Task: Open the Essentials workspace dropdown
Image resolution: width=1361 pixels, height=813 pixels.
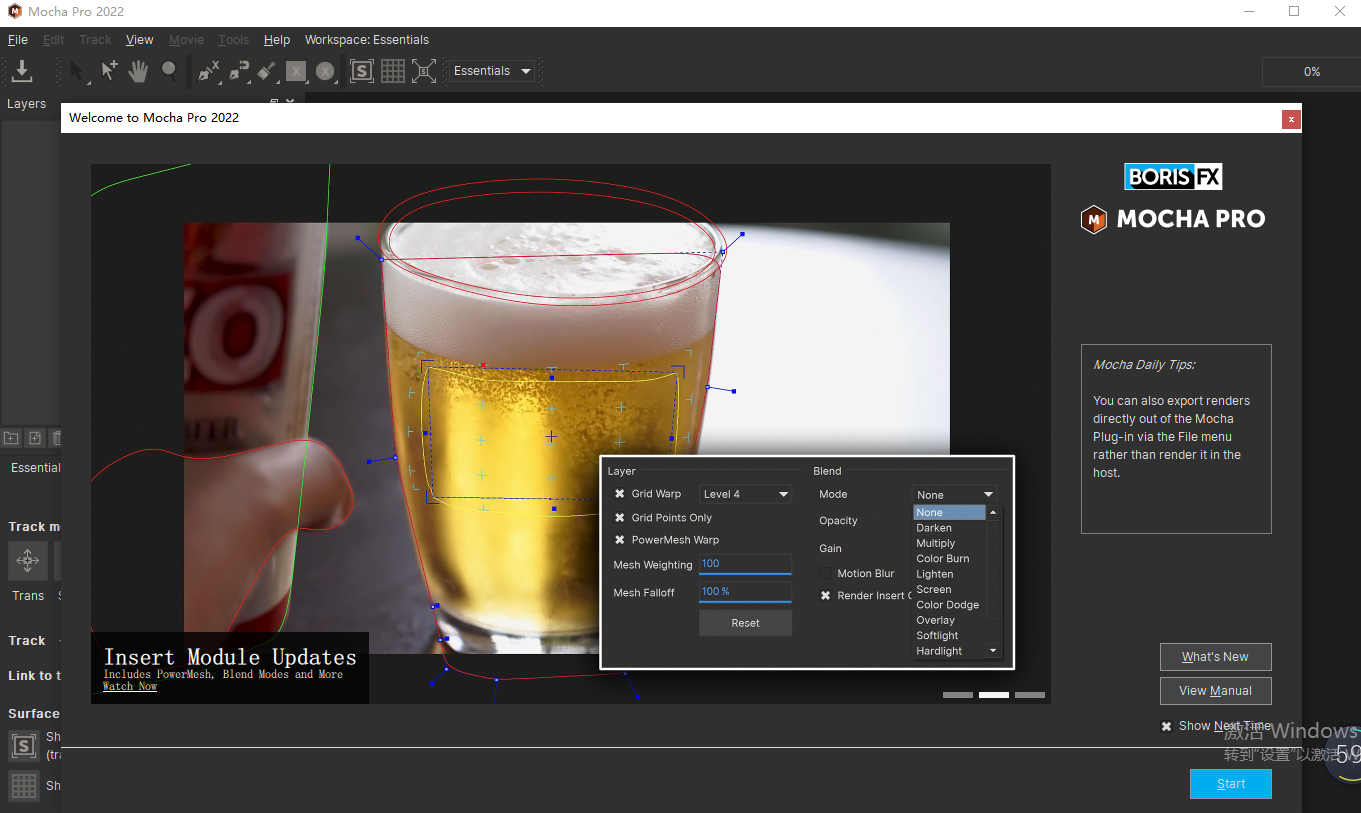Action: click(492, 71)
